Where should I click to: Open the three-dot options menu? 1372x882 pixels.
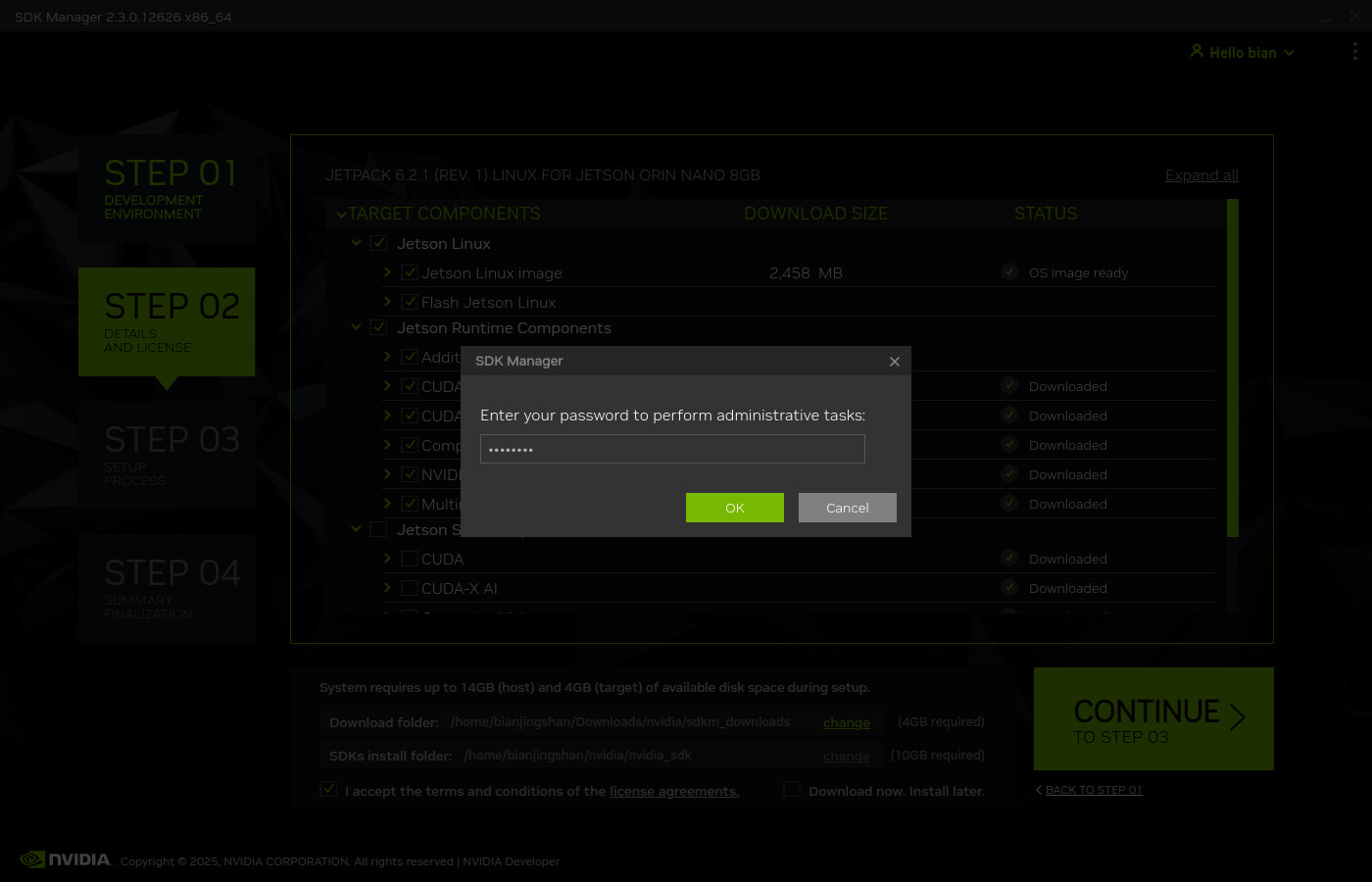coord(1355,51)
